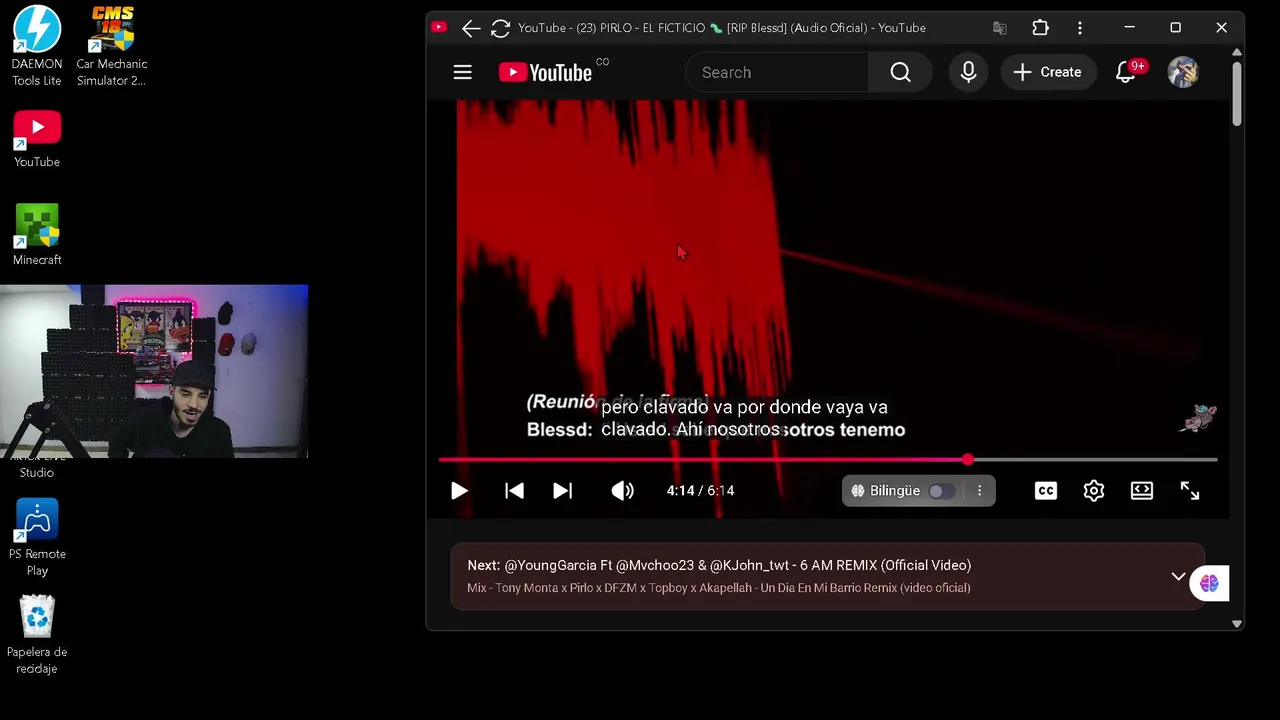Select DAEMON Tools Lite desktop icon
Screen dimensions: 1280x720
point(37,46)
